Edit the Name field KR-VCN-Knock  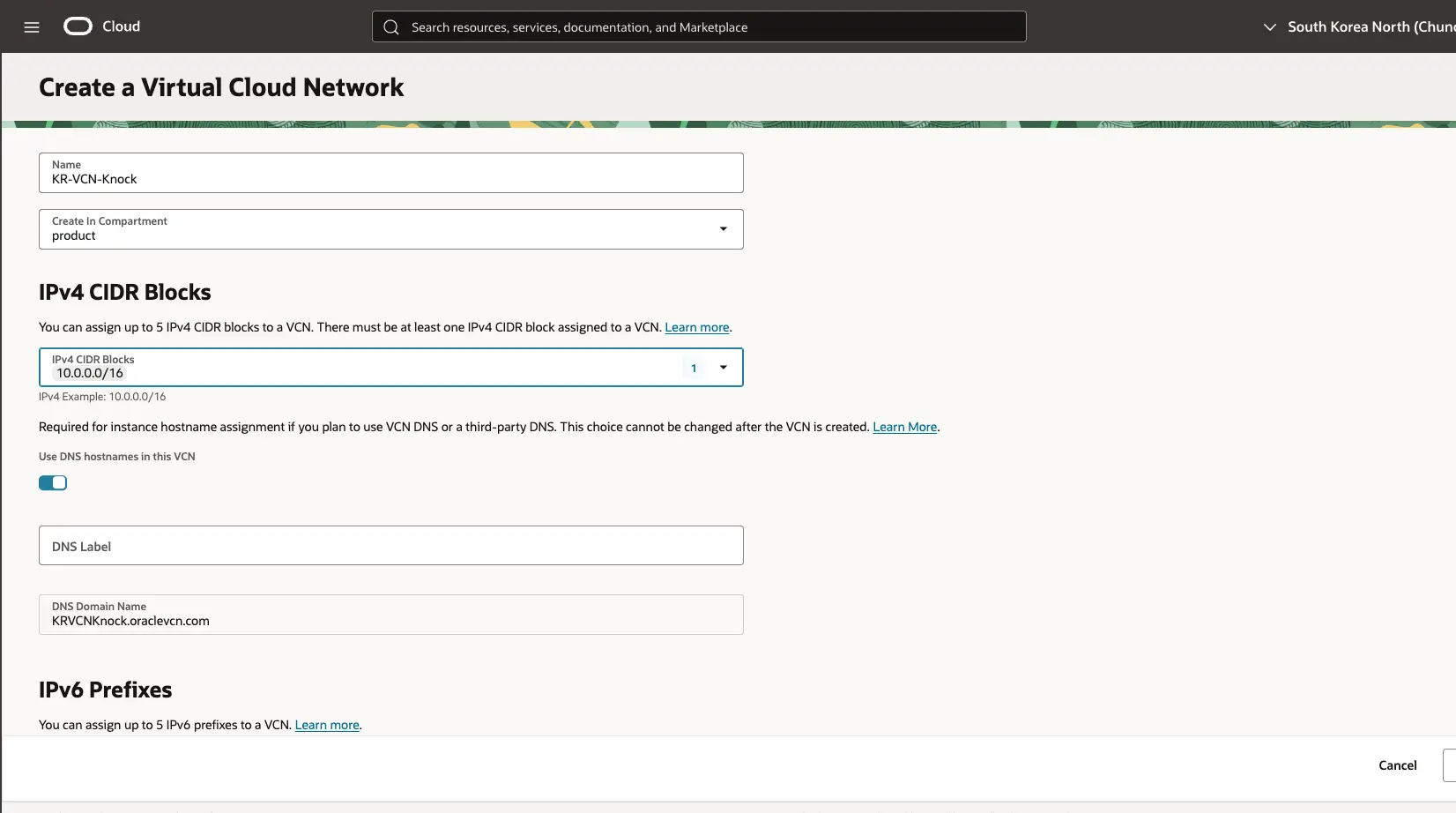(390, 179)
